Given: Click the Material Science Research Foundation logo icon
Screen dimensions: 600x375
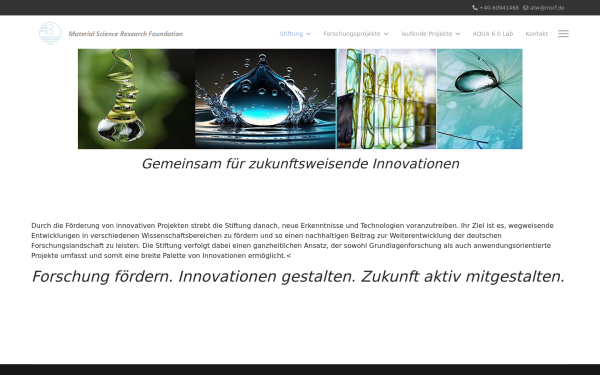Looking at the screenshot, I should coord(50,33).
